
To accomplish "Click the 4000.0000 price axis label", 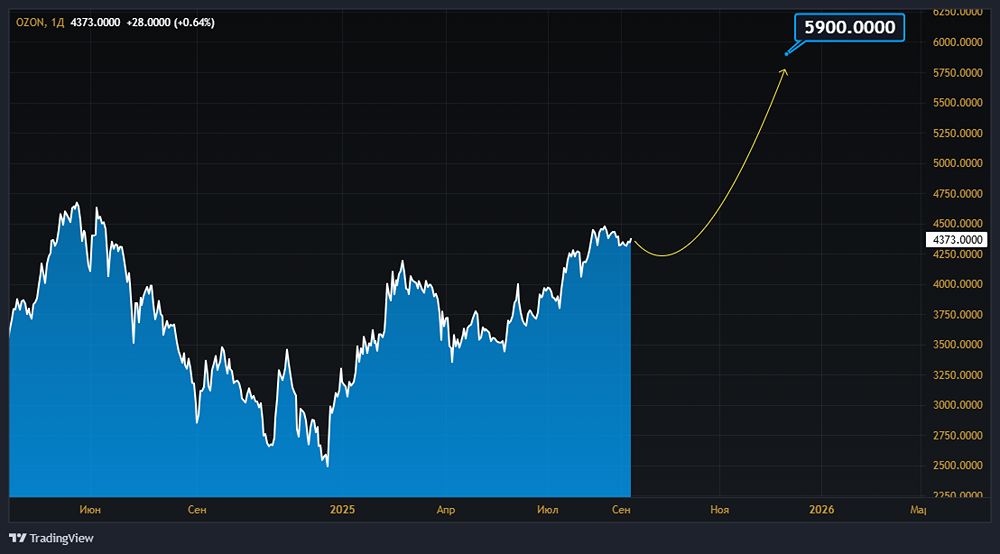I will point(957,284).
